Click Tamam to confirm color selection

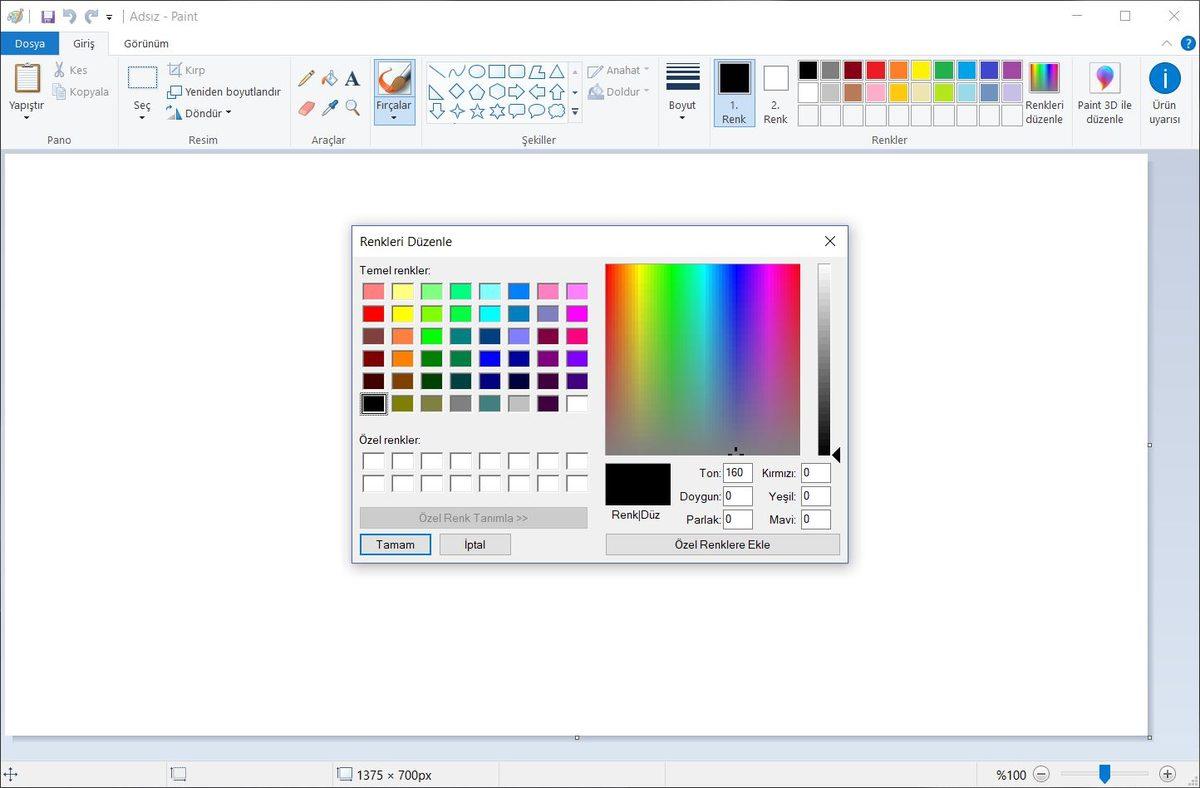coord(394,544)
